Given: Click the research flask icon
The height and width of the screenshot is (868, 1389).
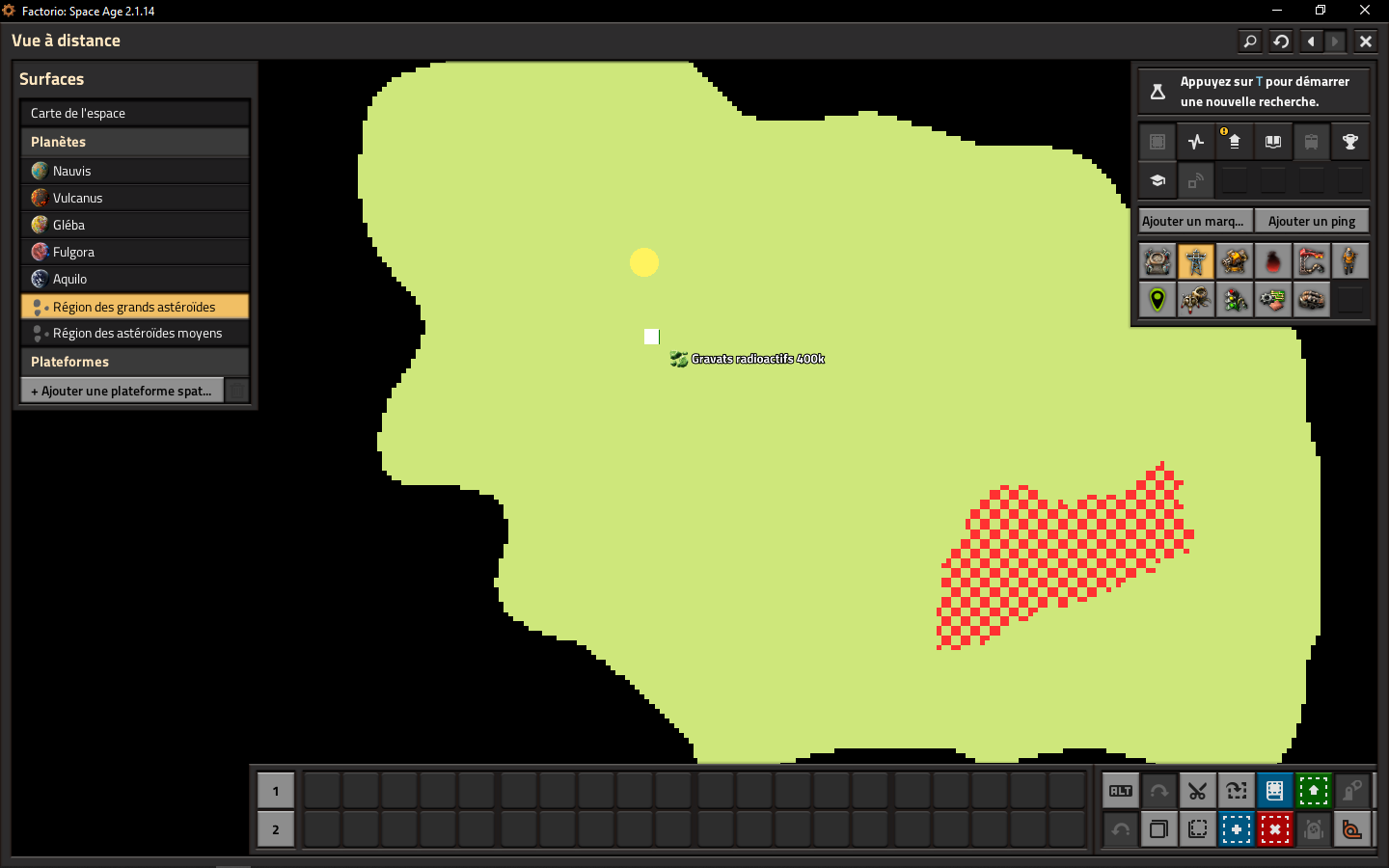Looking at the screenshot, I should (x=1157, y=92).
